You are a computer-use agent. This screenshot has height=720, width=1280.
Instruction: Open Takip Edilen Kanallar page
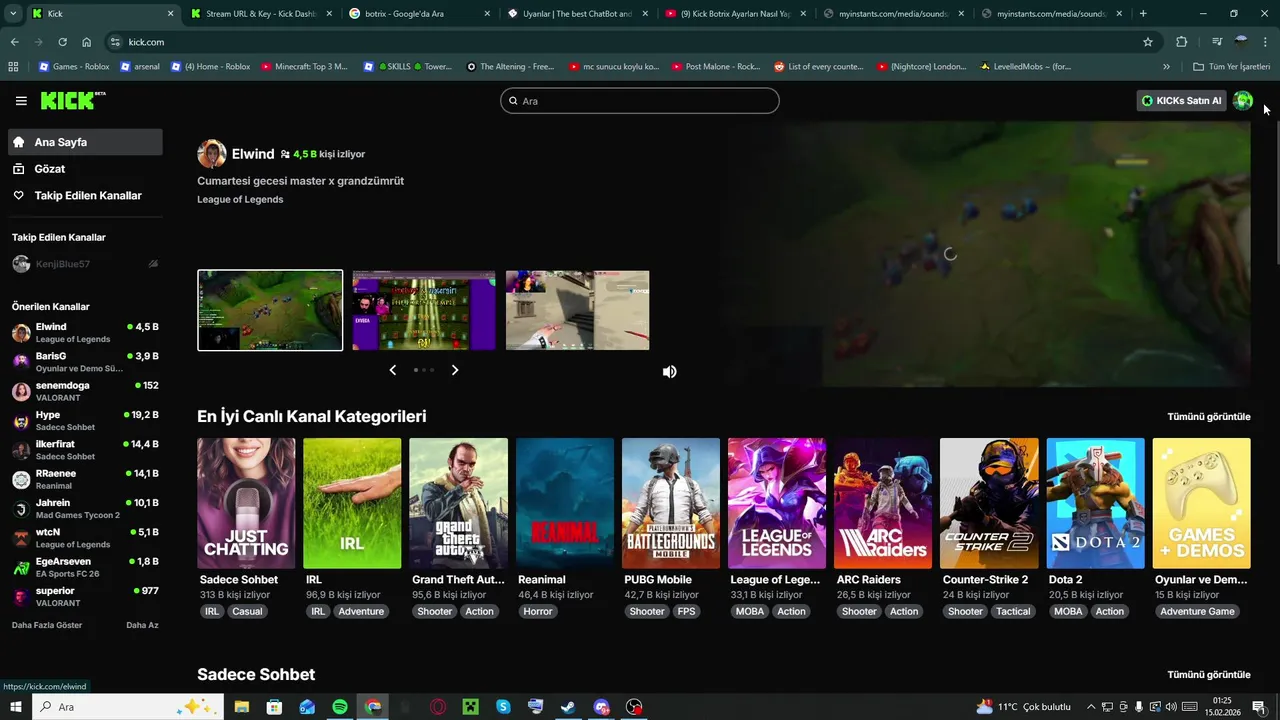(85, 196)
